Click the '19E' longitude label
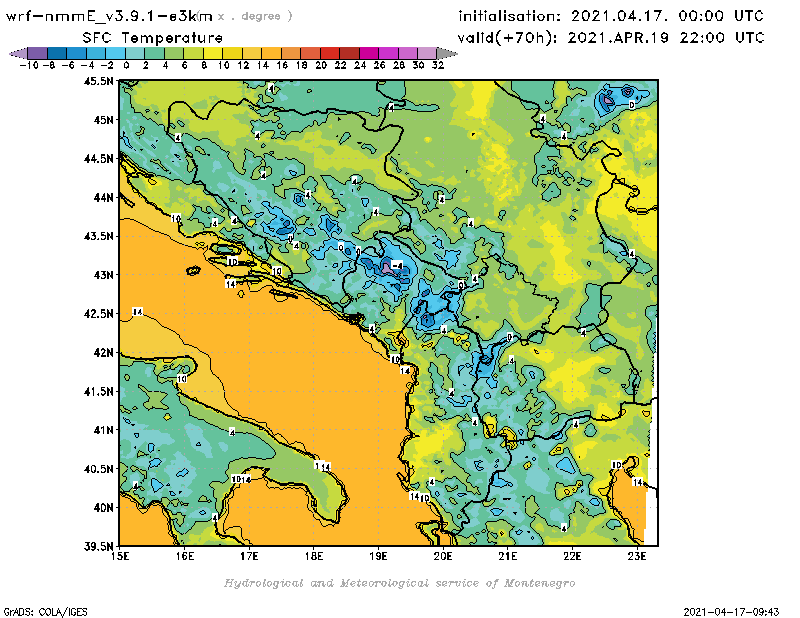This screenshot has height=618, width=800. coord(378,556)
